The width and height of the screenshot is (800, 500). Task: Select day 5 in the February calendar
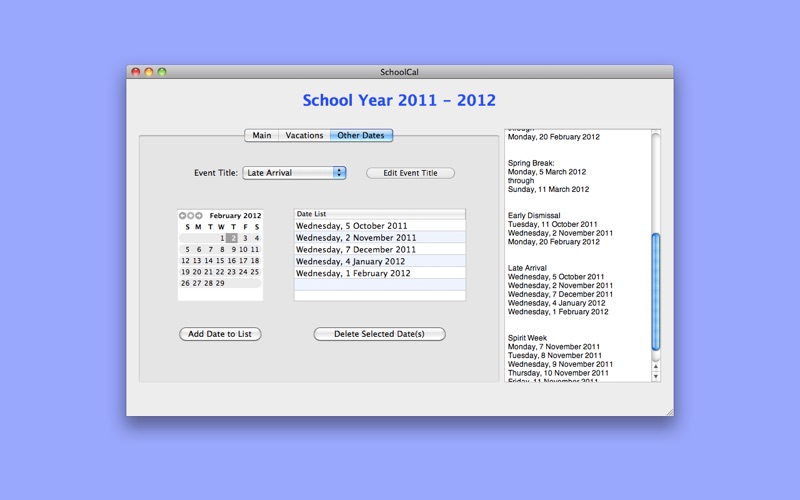tap(187, 249)
